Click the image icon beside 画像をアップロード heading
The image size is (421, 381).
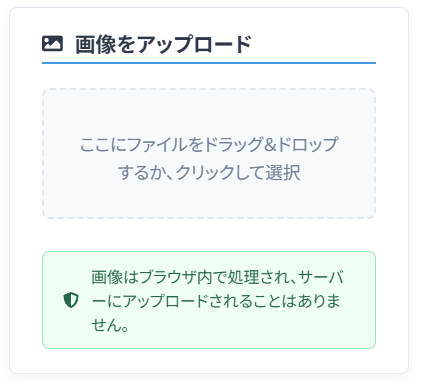coord(52,44)
